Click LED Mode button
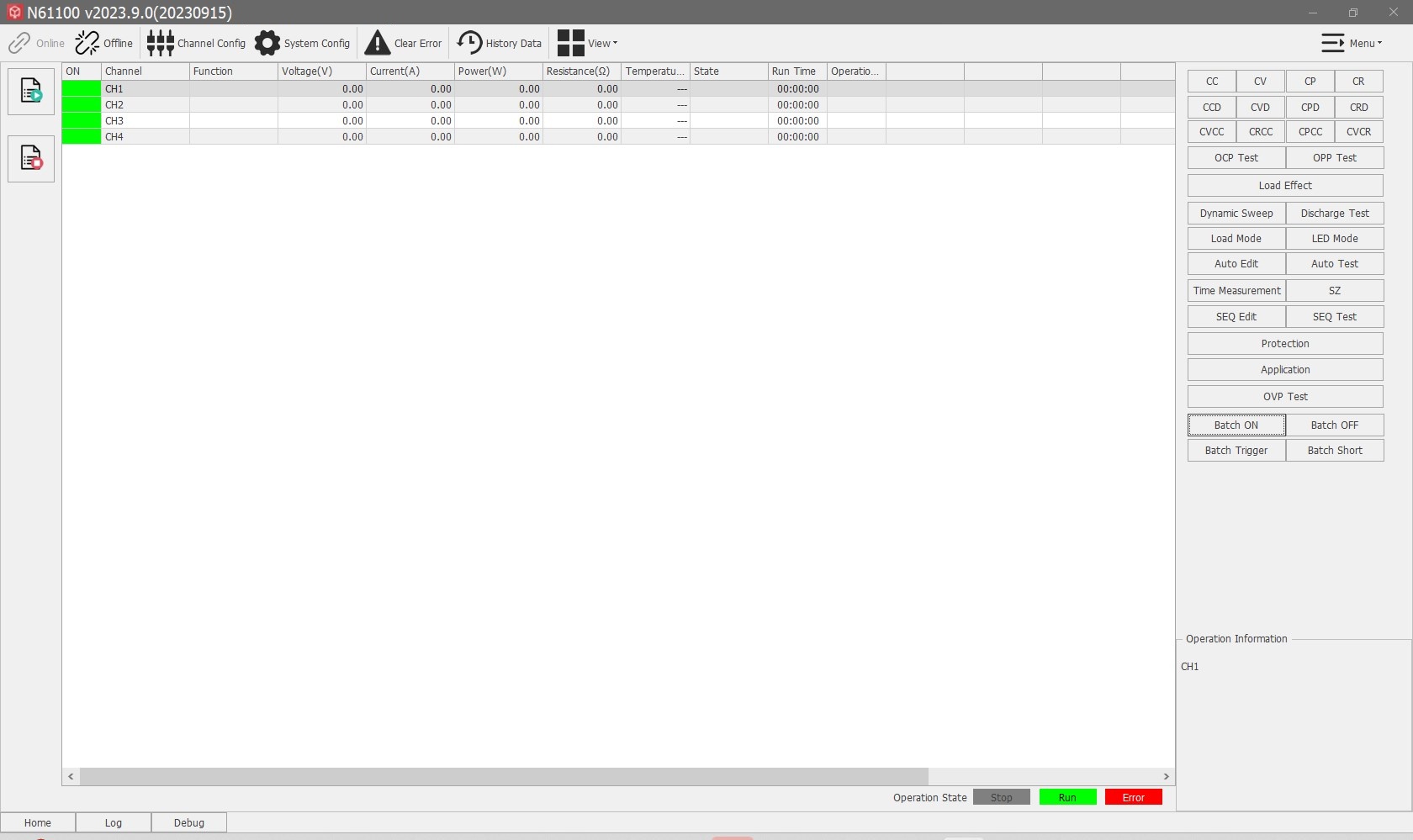 [1335, 239]
